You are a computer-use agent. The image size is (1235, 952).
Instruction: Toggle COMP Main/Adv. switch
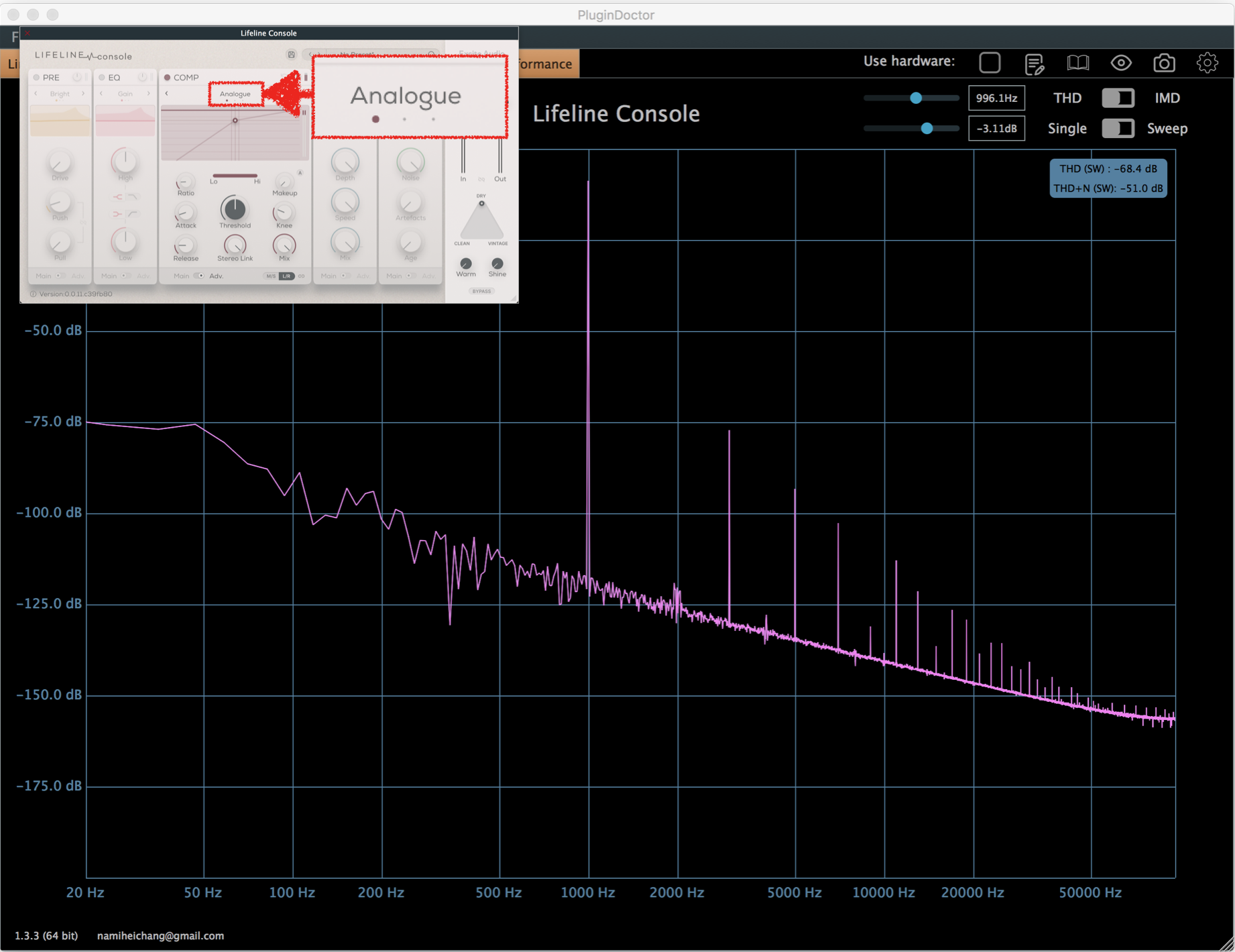click(199, 276)
